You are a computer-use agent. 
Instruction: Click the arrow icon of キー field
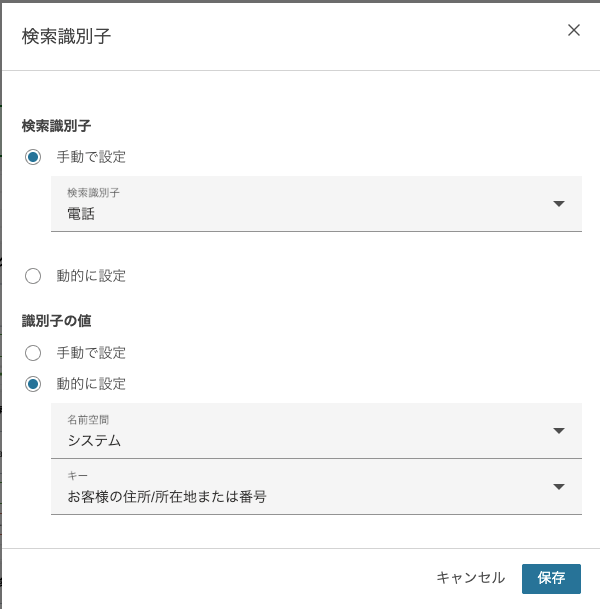click(x=559, y=487)
